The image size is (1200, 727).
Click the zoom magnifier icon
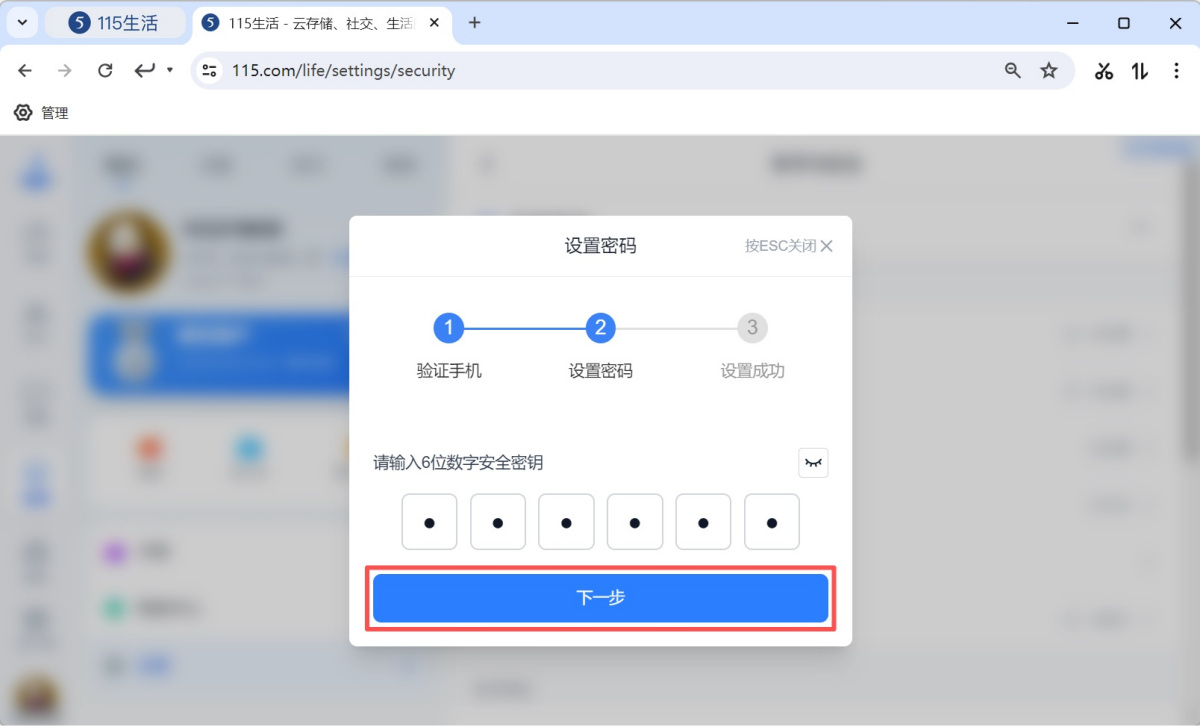pyautogui.click(x=1013, y=70)
